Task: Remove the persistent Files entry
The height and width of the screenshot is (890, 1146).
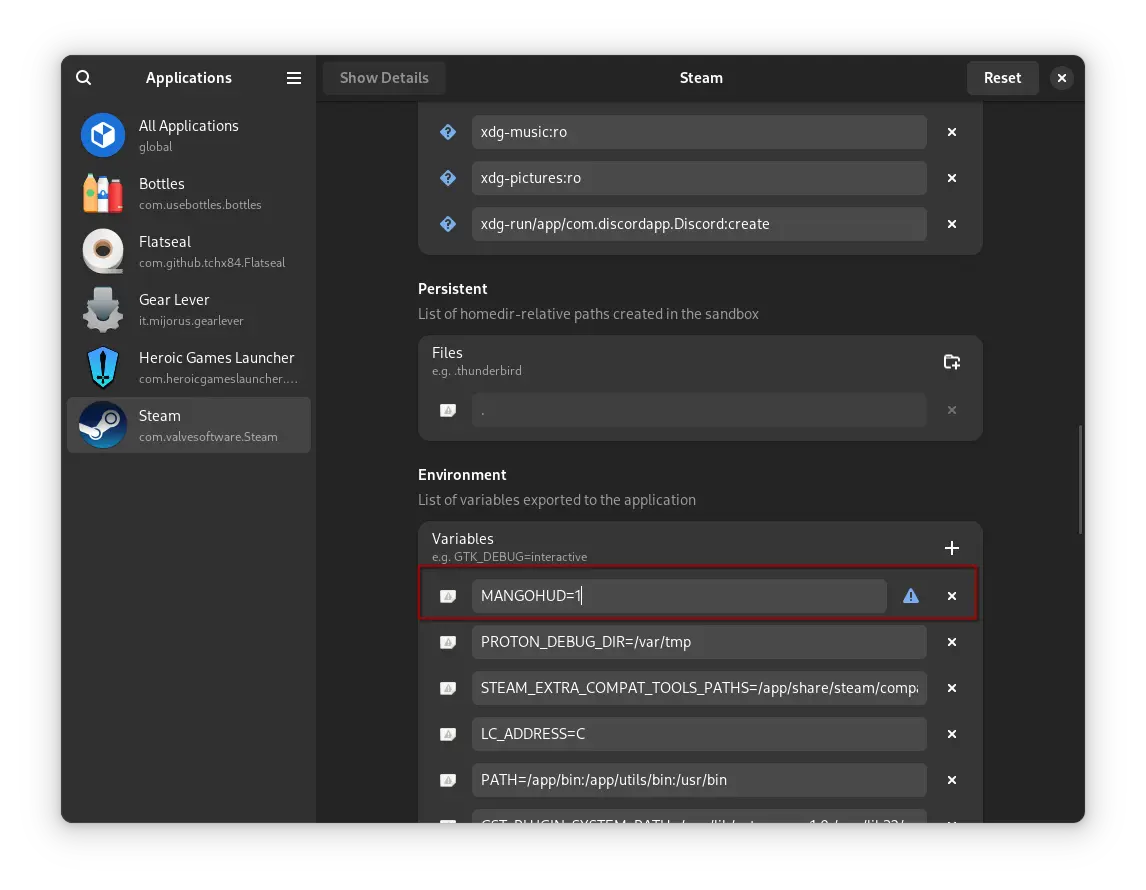Action: point(952,410)
